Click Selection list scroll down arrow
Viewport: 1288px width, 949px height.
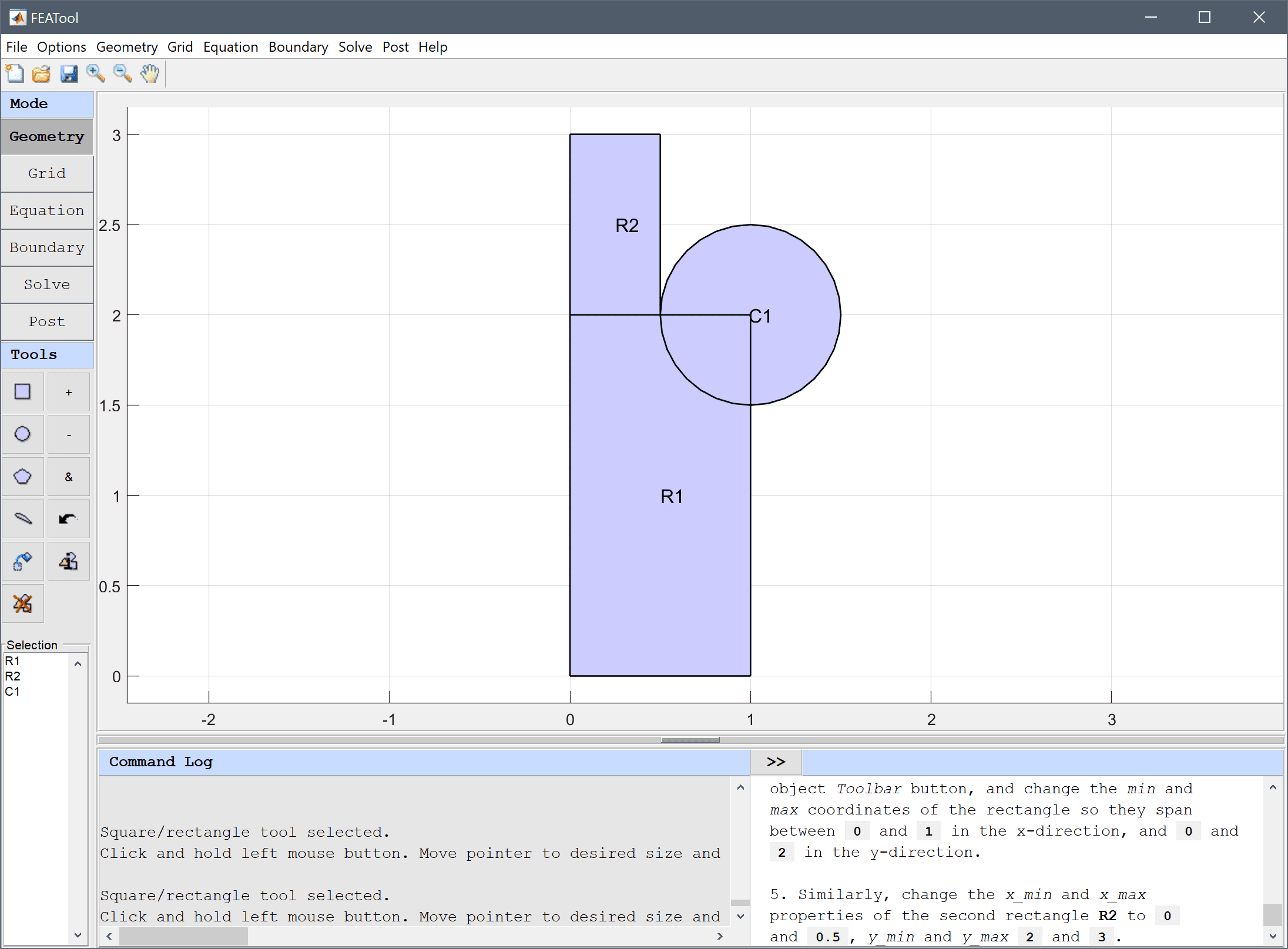pos(78,934)
